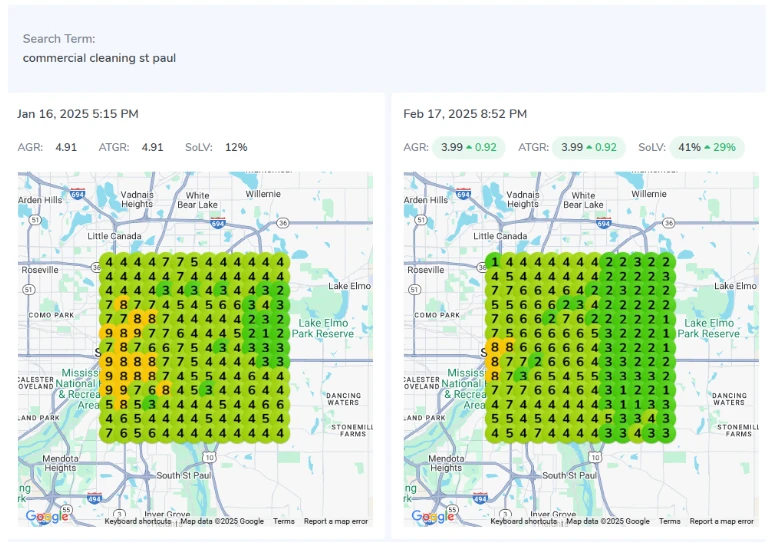
Task: Open Keyboard shortcuts on the February map
Action: click(524, 521)
